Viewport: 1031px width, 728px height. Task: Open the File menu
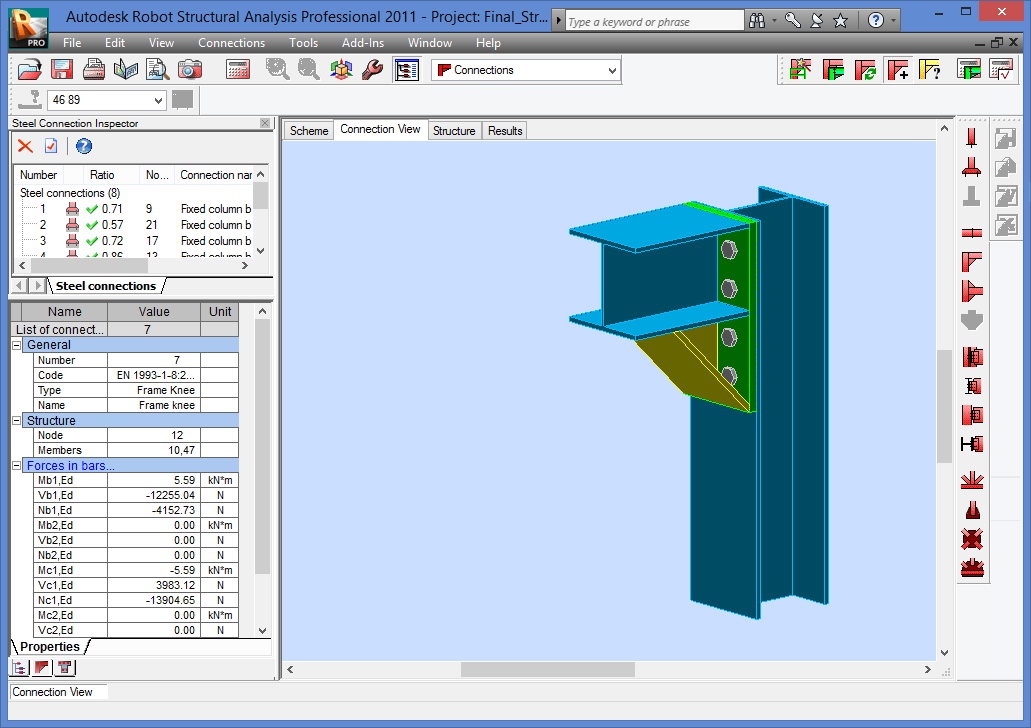(x=72, y=43)
